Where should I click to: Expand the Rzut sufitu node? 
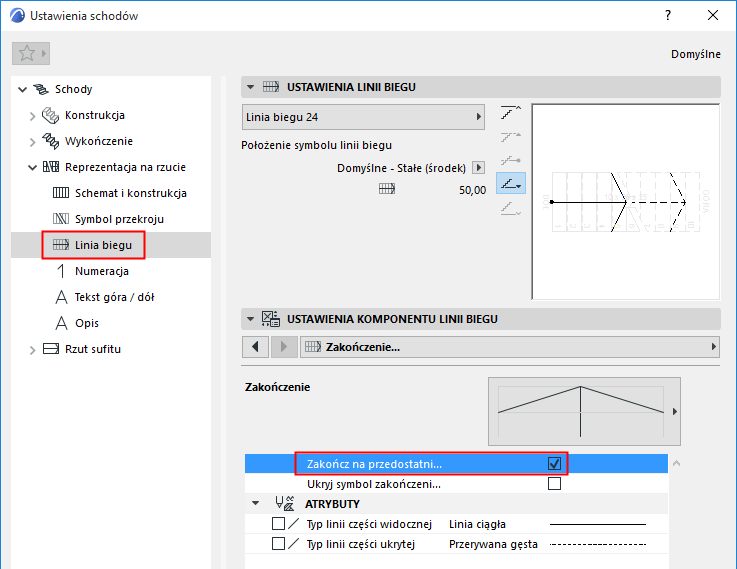pyautogui.click(x=32, y=350)
